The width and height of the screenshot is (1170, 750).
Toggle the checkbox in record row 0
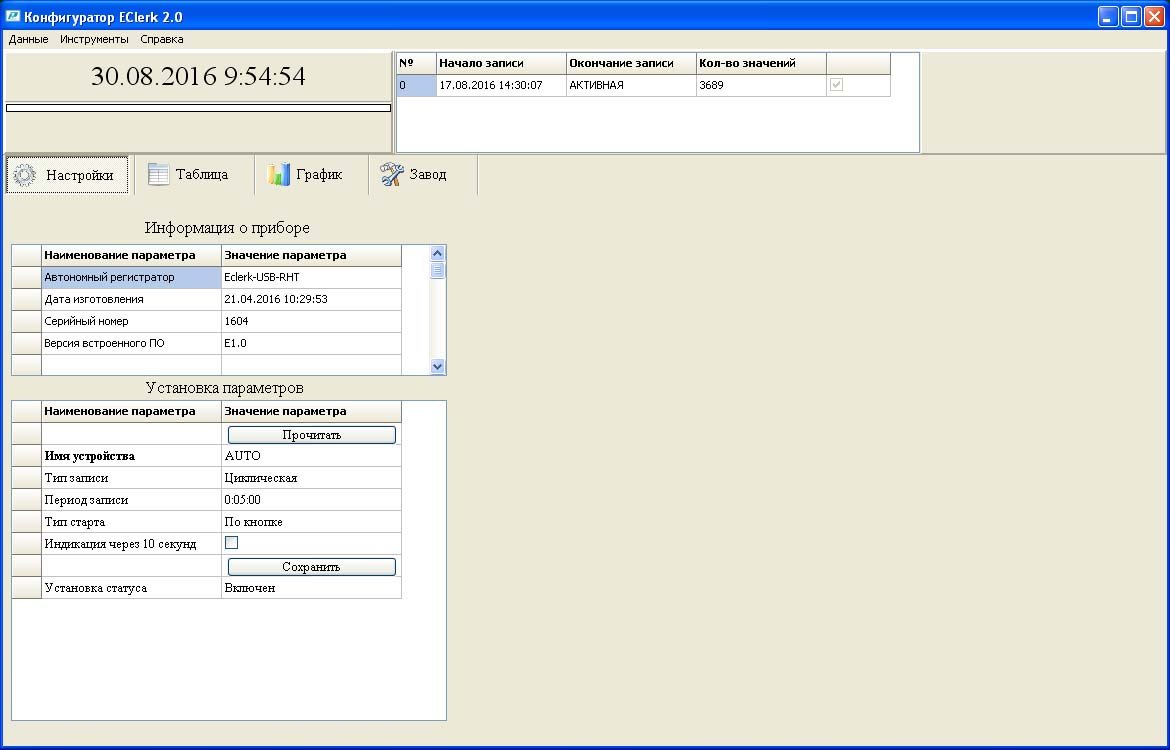tap(837, 86)
